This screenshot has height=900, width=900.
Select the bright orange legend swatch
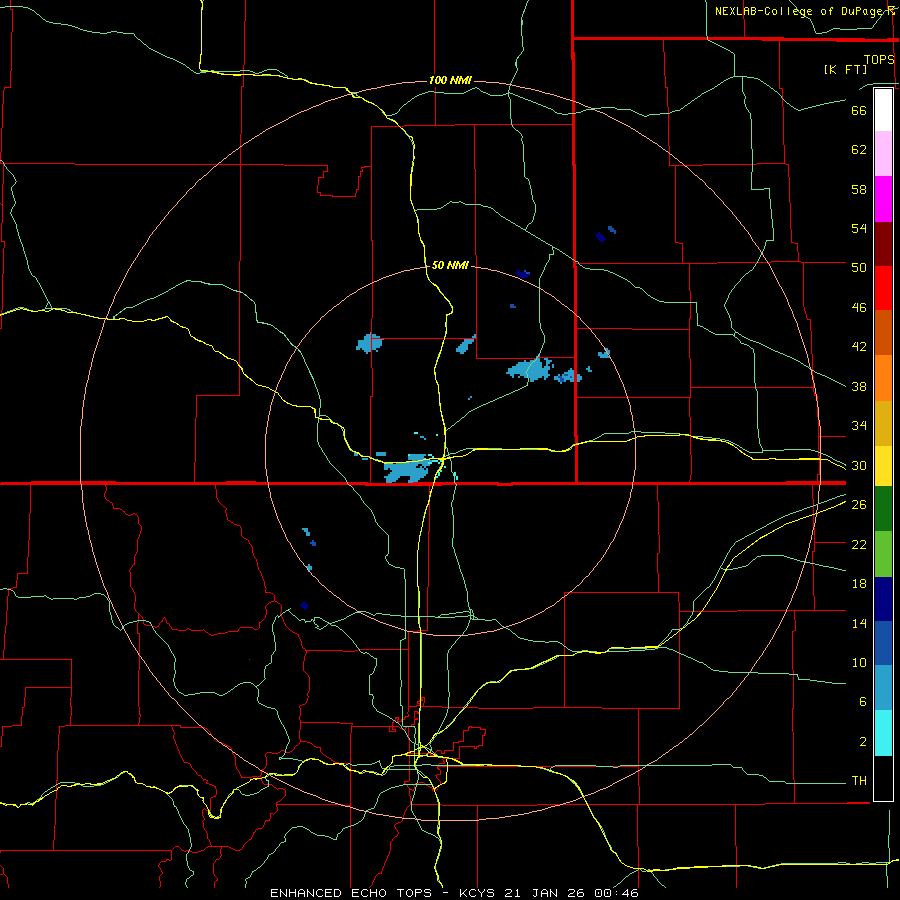[883, 378]
